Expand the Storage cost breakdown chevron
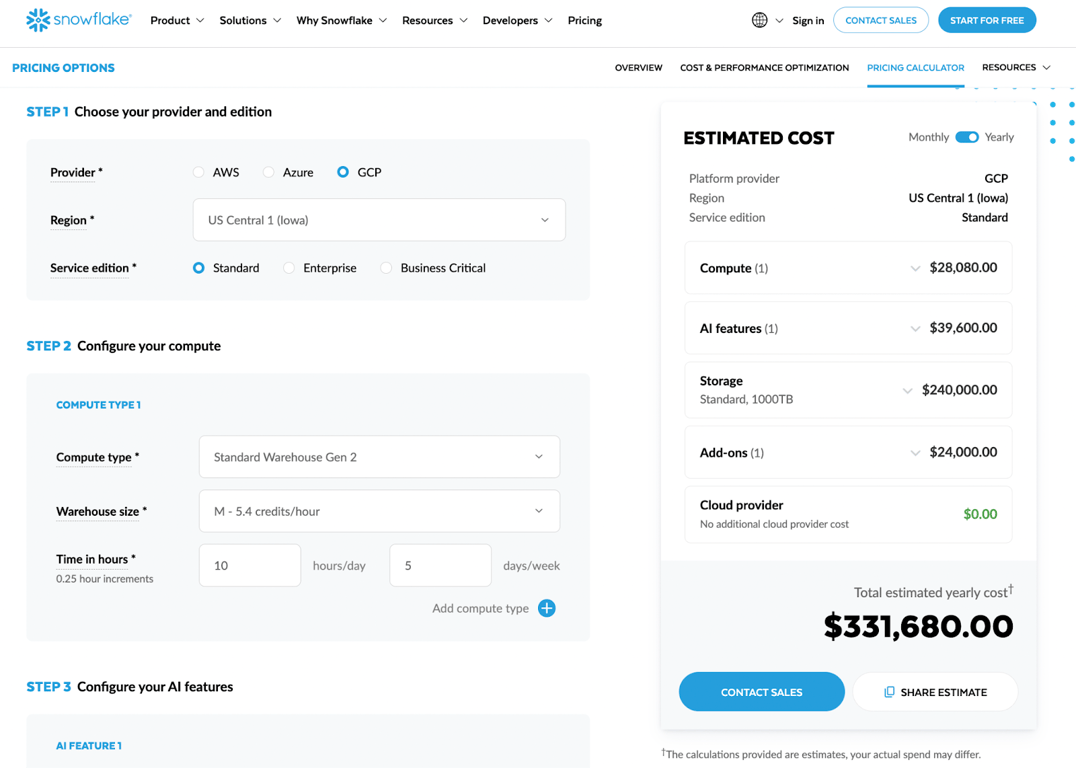Image resolution: width=1076 pixels, height=768 pixels. 907,391
